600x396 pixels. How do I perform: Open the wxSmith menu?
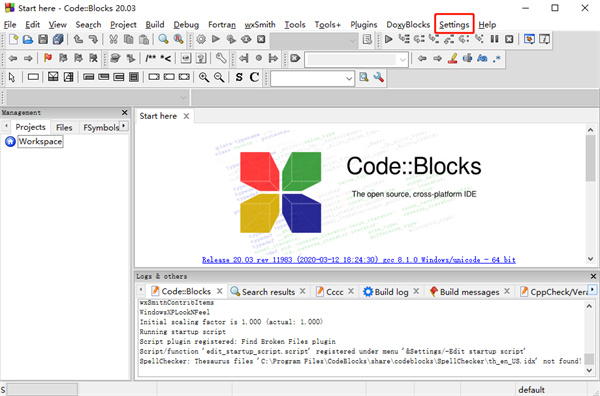(260, 24)
